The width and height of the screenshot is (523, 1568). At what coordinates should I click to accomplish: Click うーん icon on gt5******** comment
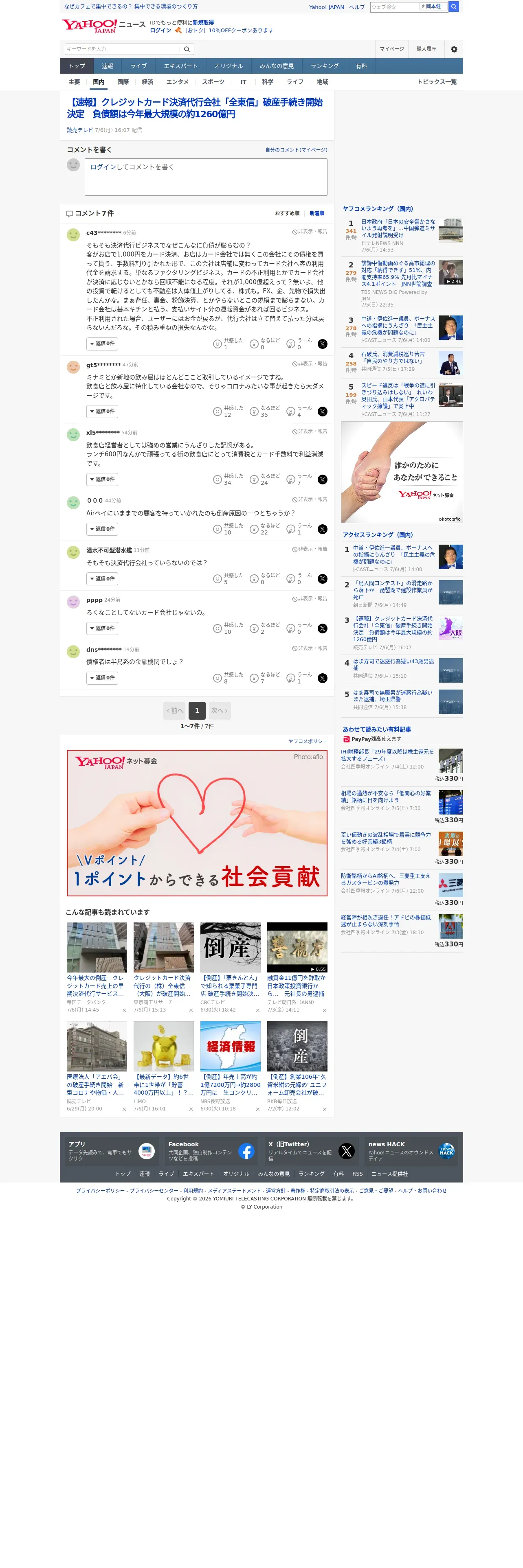(x=291, y=412)
